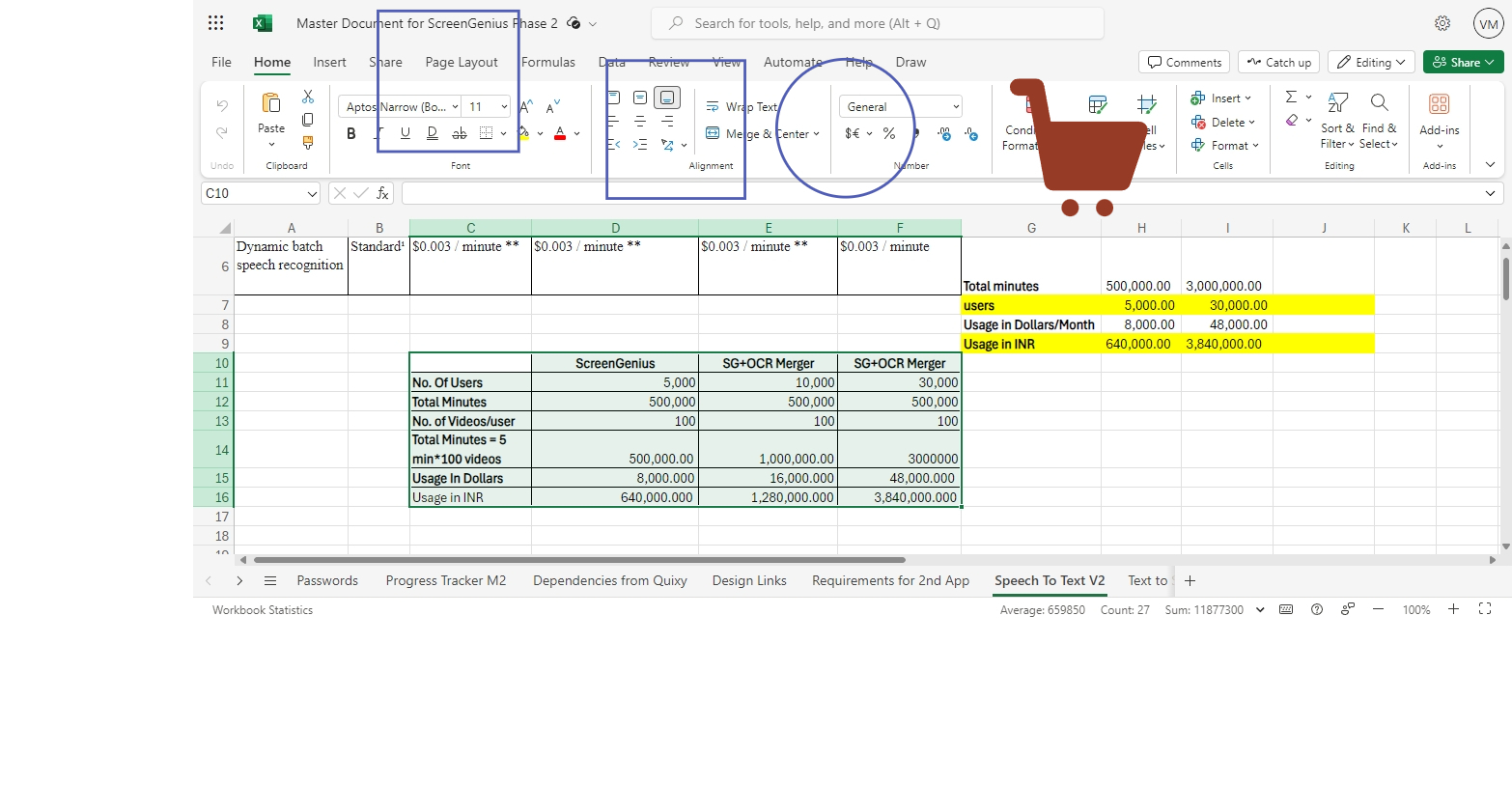Viewport: 1512px width, 812px height.
Task: Open the Settings gear
Action: (1442, 23)
